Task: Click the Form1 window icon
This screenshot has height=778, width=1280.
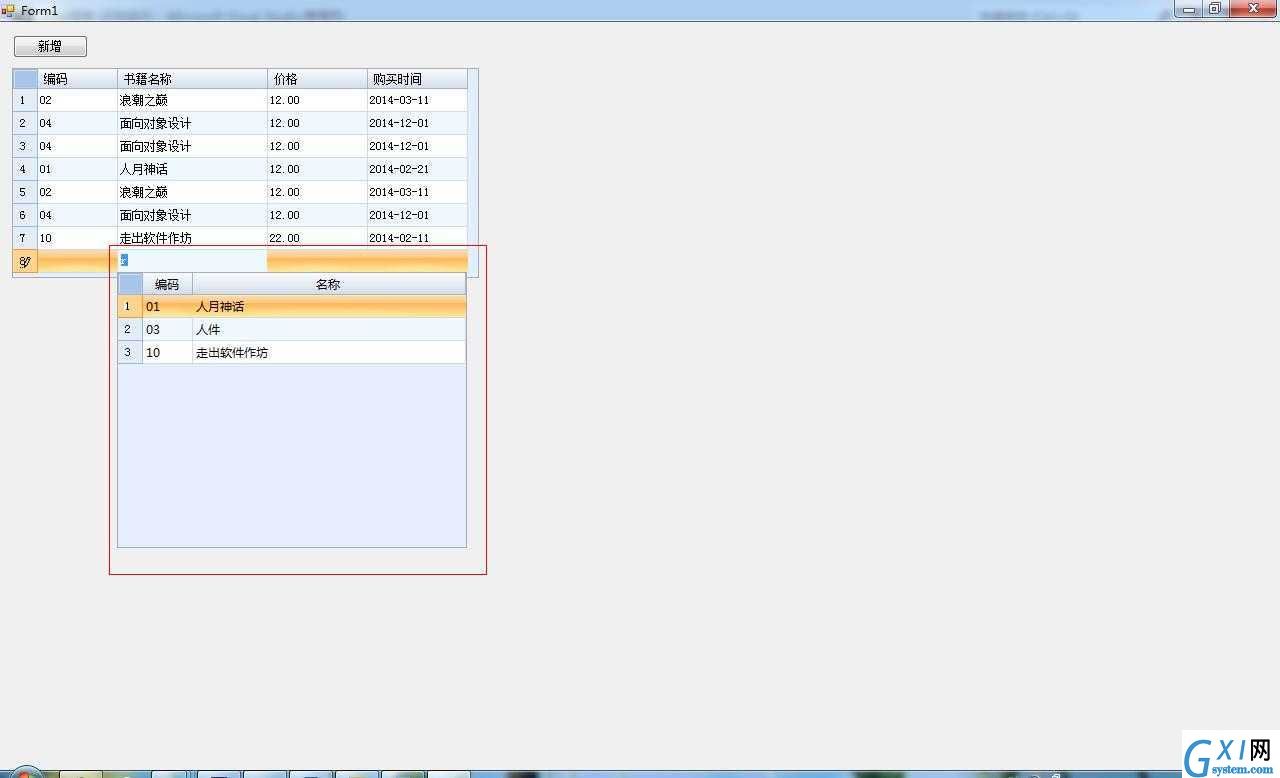Action: tap(8, 10)
